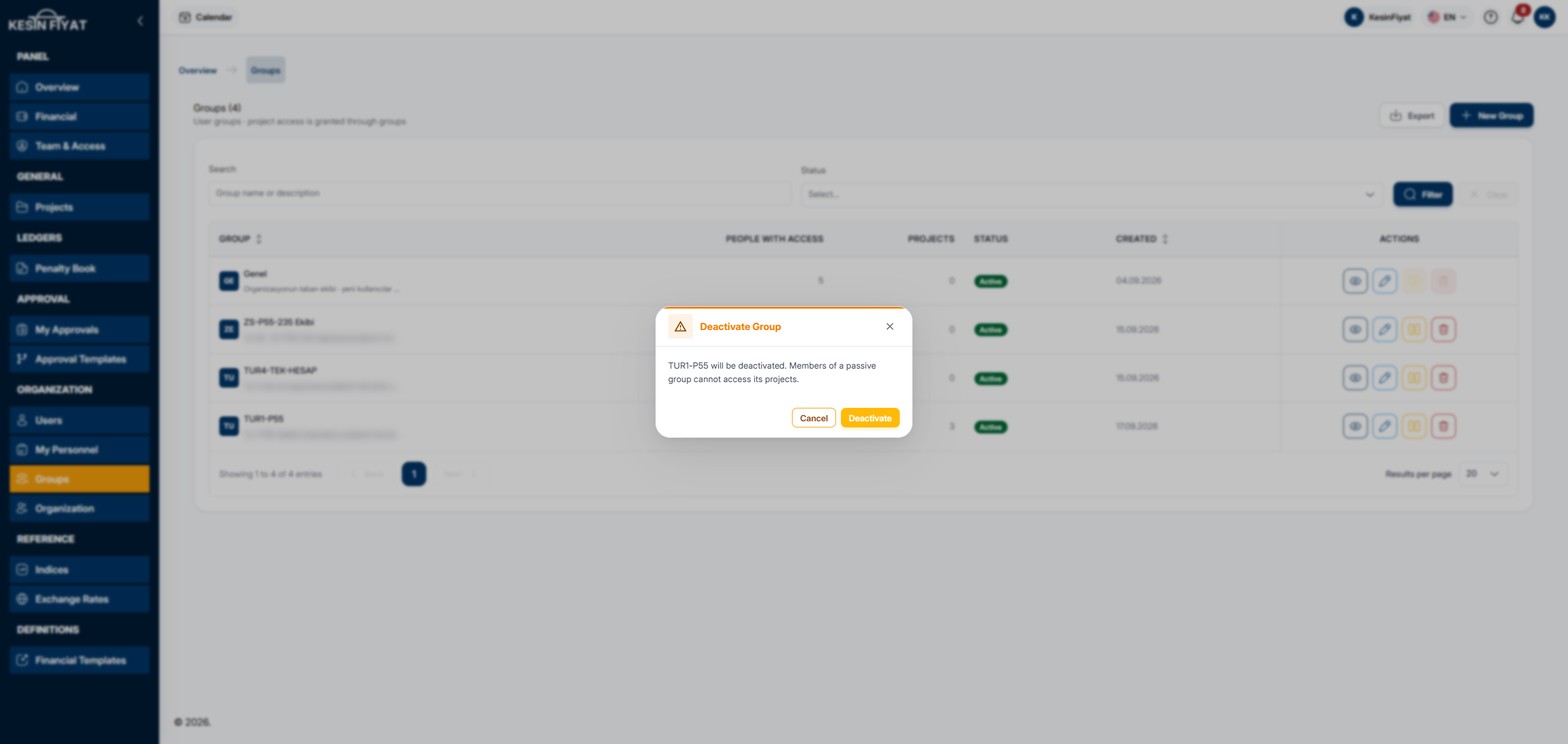Screen dimensions: 1568x744
Task: Open the Calendar from the top bar
Action: (206, 17)
